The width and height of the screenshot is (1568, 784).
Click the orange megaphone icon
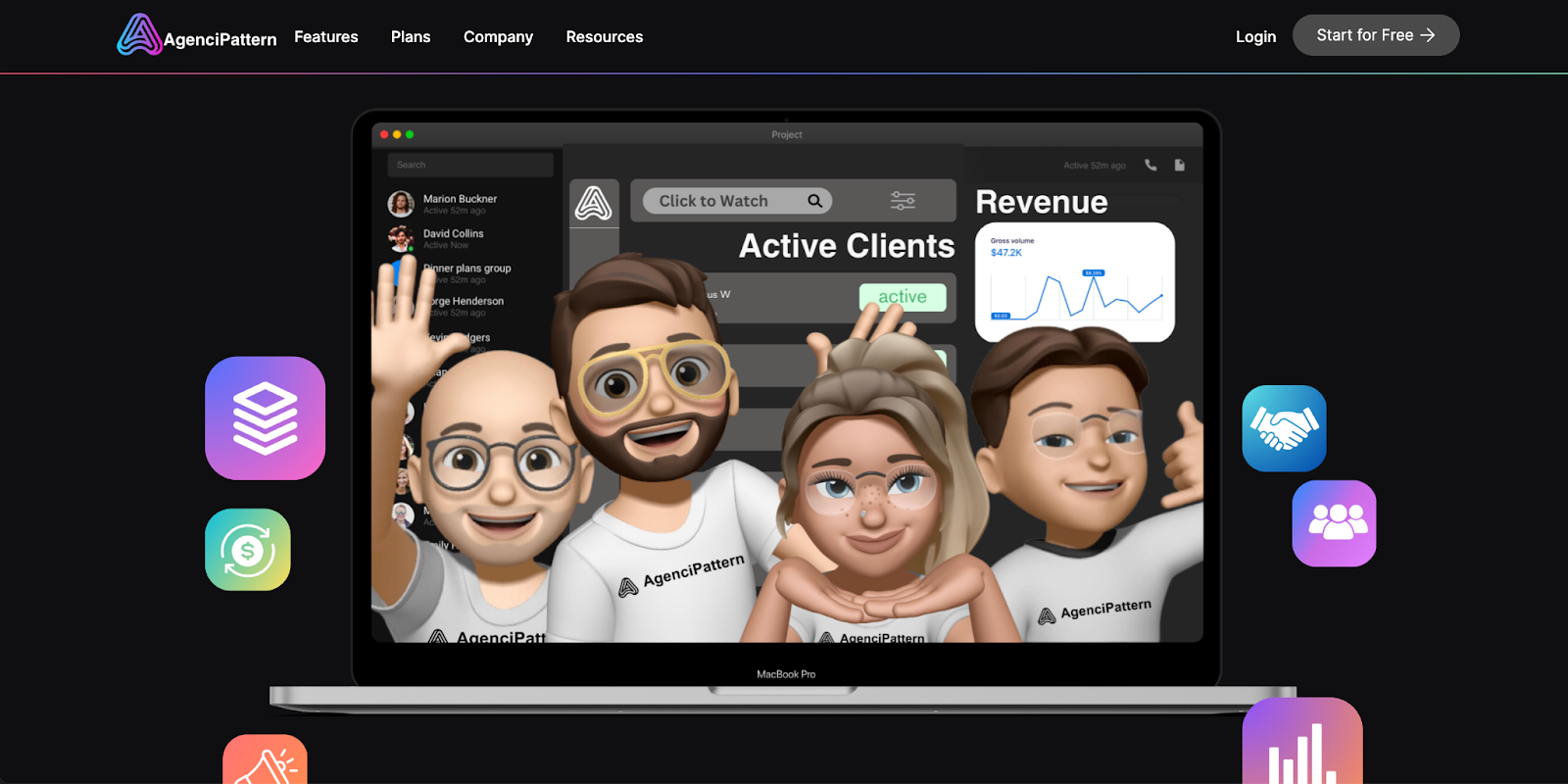(x=265, y=759)
